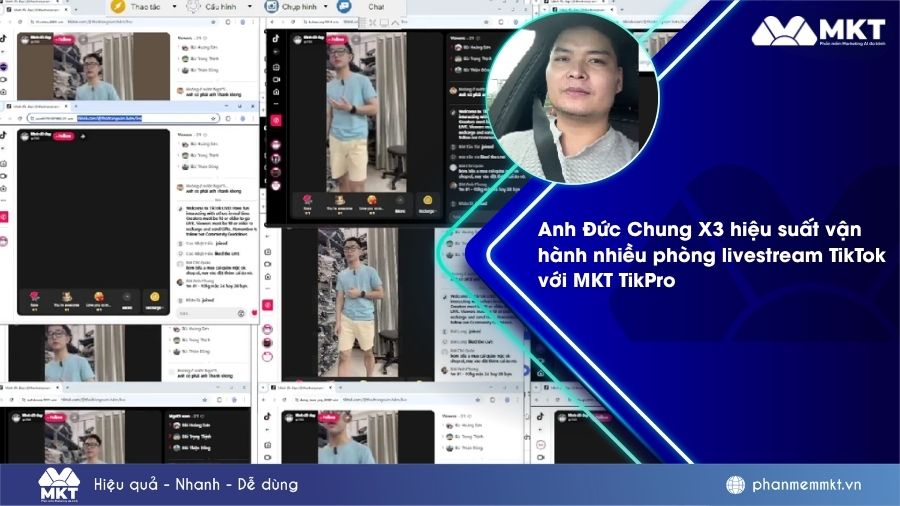The image size is (900, 506).
Task: Bookmark star in the top-left browser window
Action: tap(214, 22)
